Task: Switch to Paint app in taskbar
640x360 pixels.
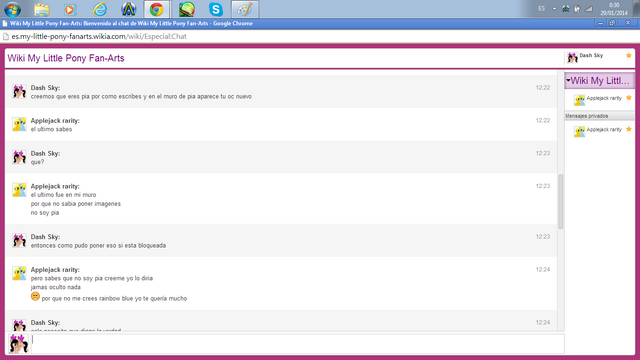Action: [245, 9]
